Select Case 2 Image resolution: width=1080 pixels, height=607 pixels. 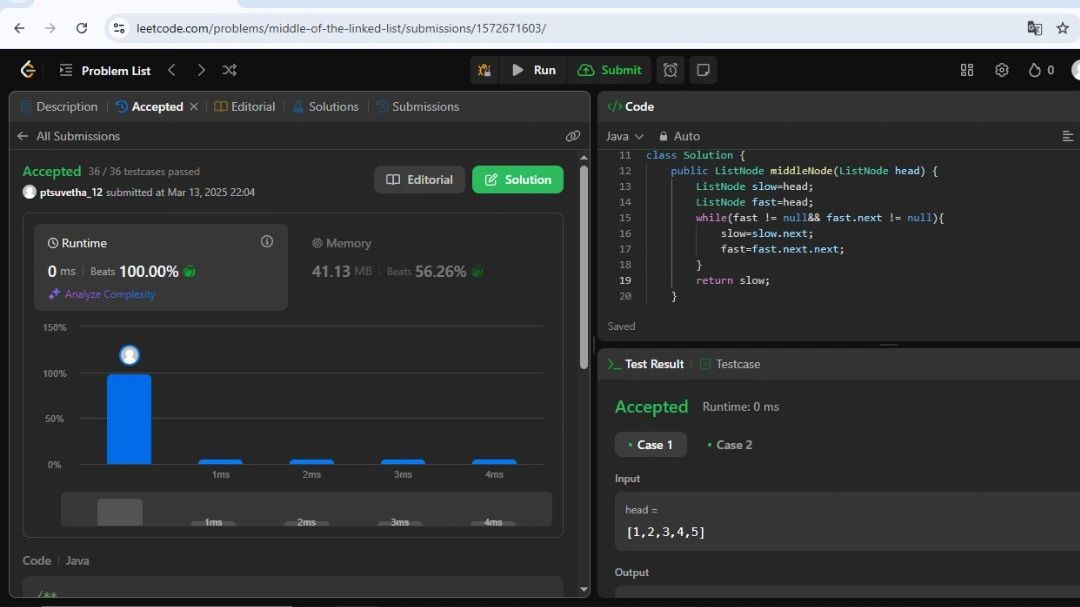[730, 445]
